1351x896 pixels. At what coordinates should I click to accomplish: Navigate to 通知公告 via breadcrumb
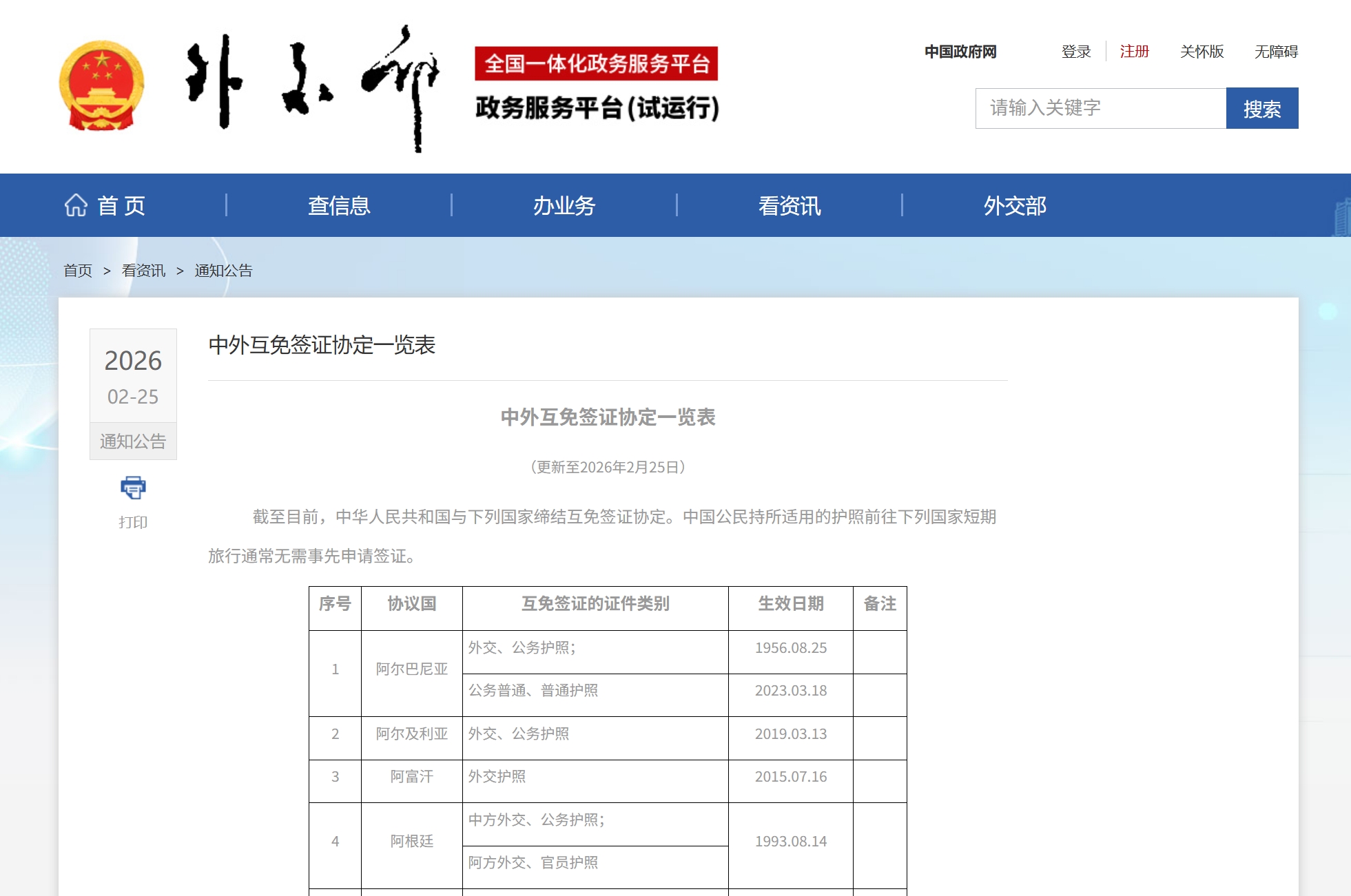coord(223,271)
